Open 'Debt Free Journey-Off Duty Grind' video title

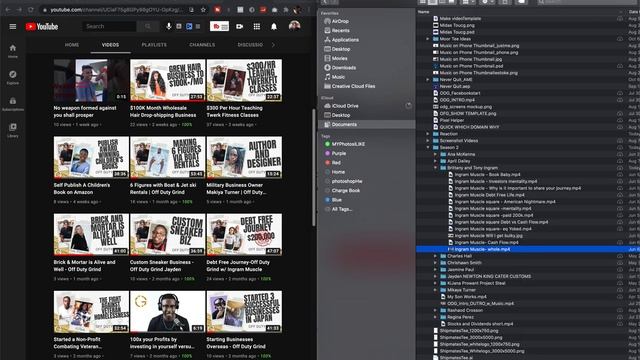tap(237, 266)
